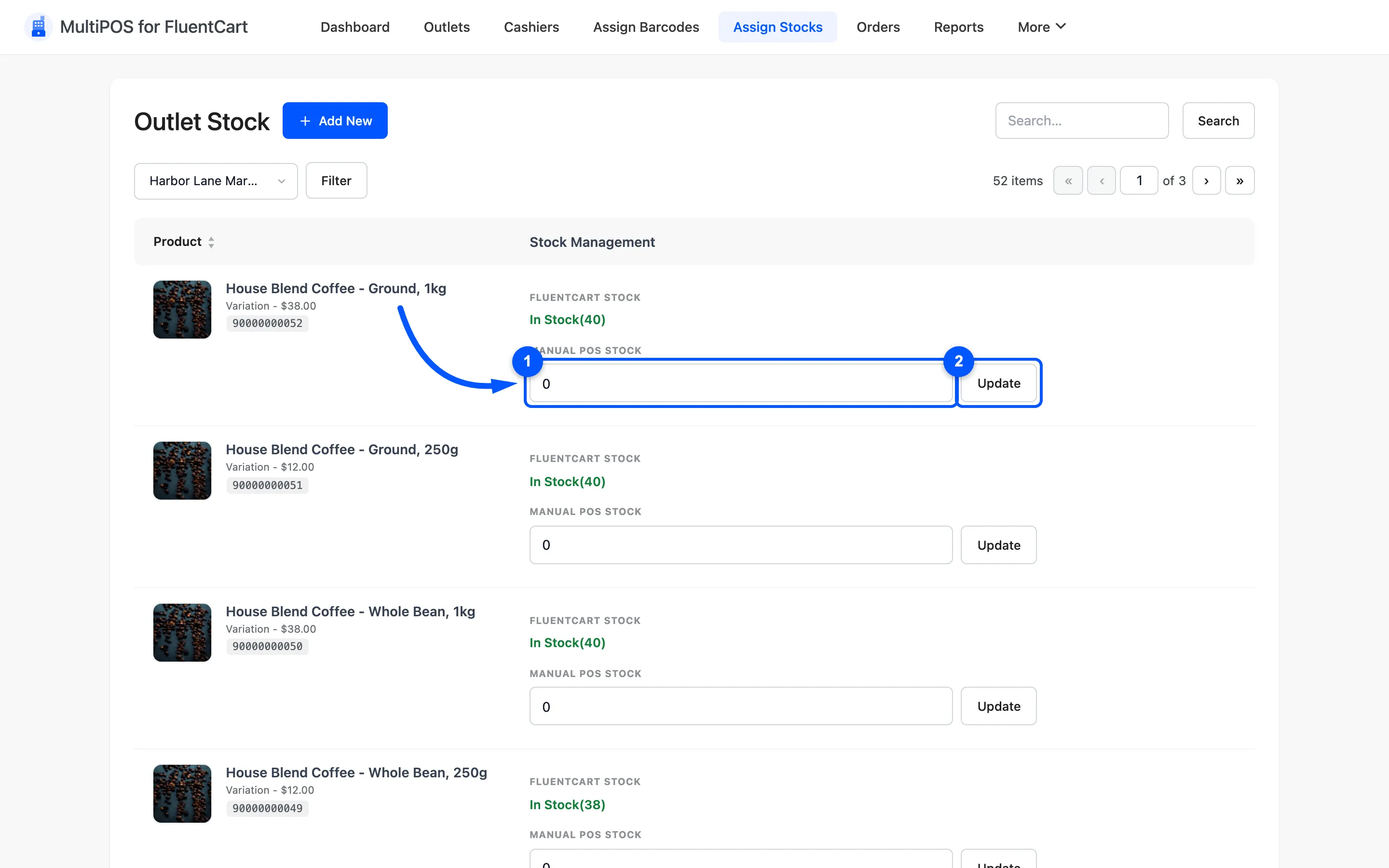The width and height of the screenshot is (1389, 868).
Task: Go to the first page of results
Action: (x=1068, y=181)
